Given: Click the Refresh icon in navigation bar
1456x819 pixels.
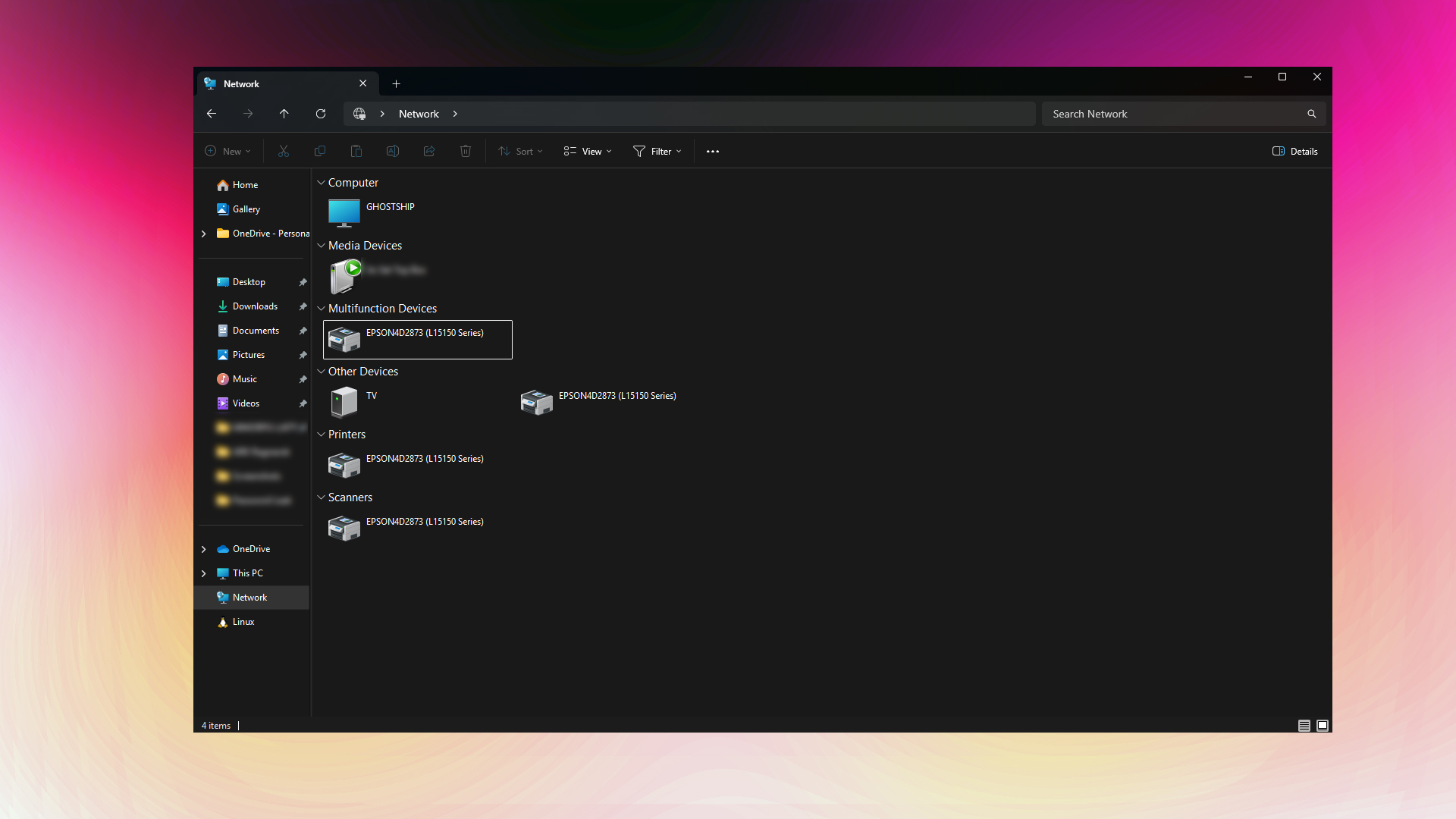Looking at the screenshot, I should (x=321, y=114).
